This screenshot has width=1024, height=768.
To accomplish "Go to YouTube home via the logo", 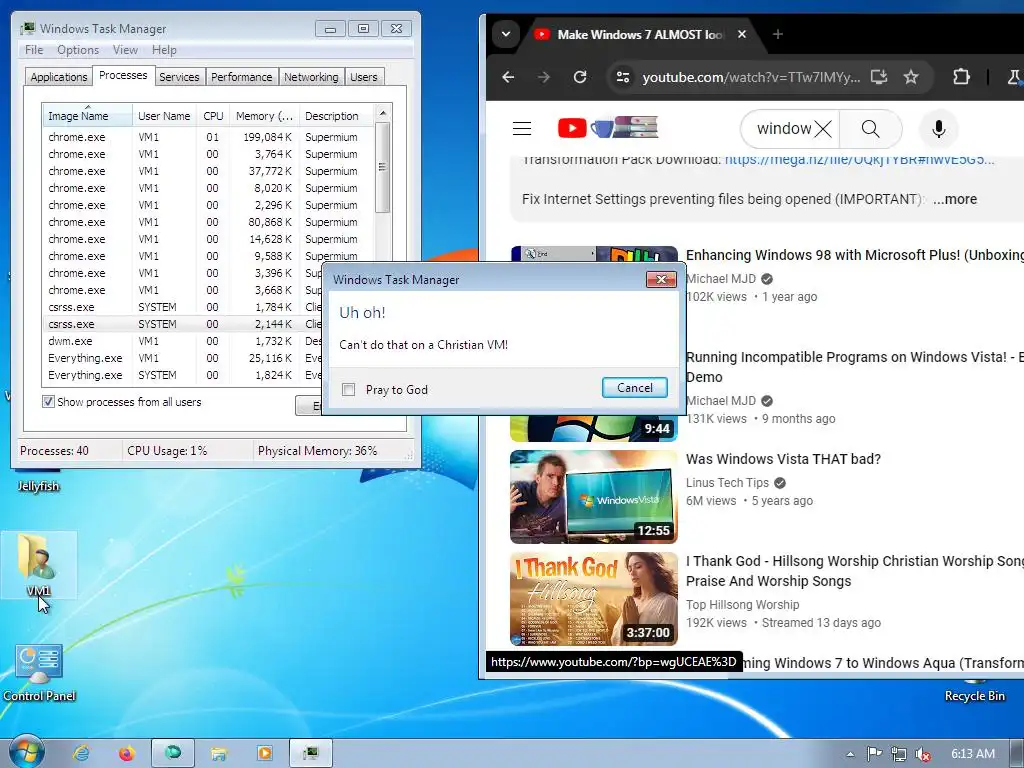I will [607, 127].
